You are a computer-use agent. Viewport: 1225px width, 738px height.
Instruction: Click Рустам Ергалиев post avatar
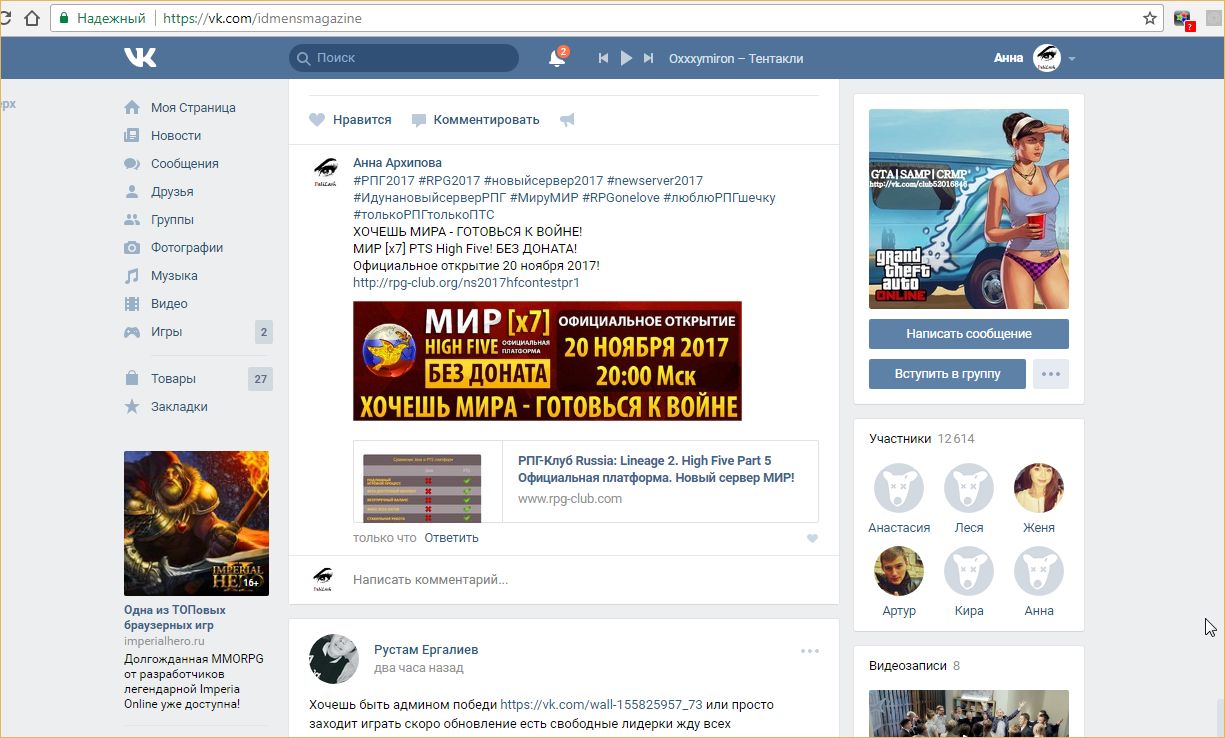click(x=334, y=658)
